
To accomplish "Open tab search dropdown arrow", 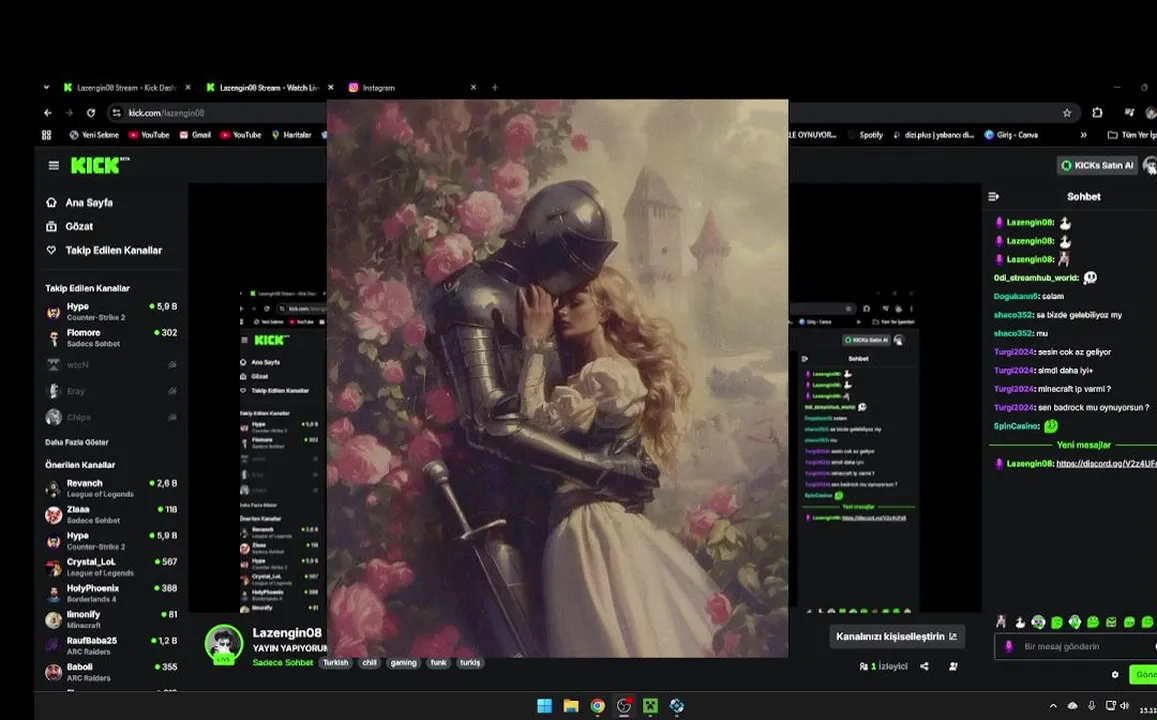I will tap(46, 87).
